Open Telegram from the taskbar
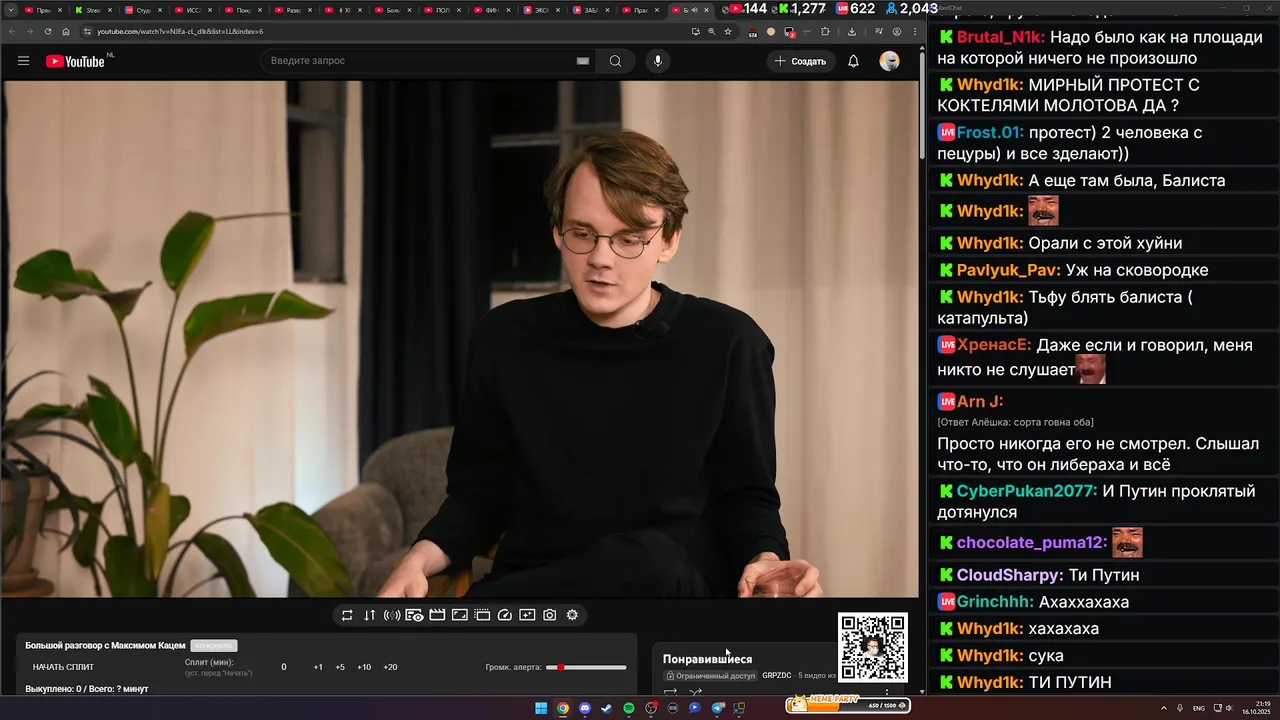Screen dimensions: 1280x720 point(718,708)
